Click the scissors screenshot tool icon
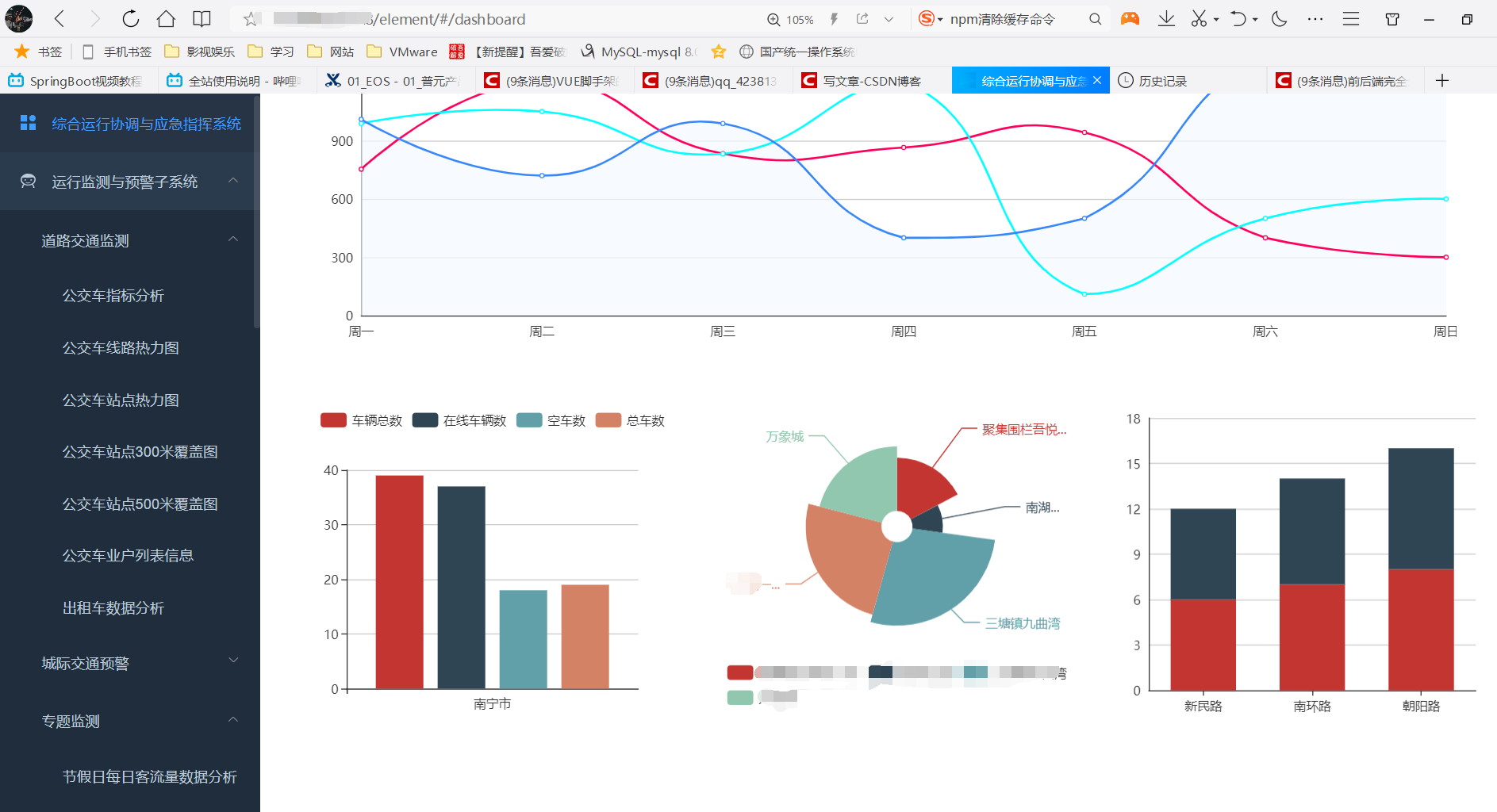The height and width of the screenshot is (812, 1497). click(1199, 19)
